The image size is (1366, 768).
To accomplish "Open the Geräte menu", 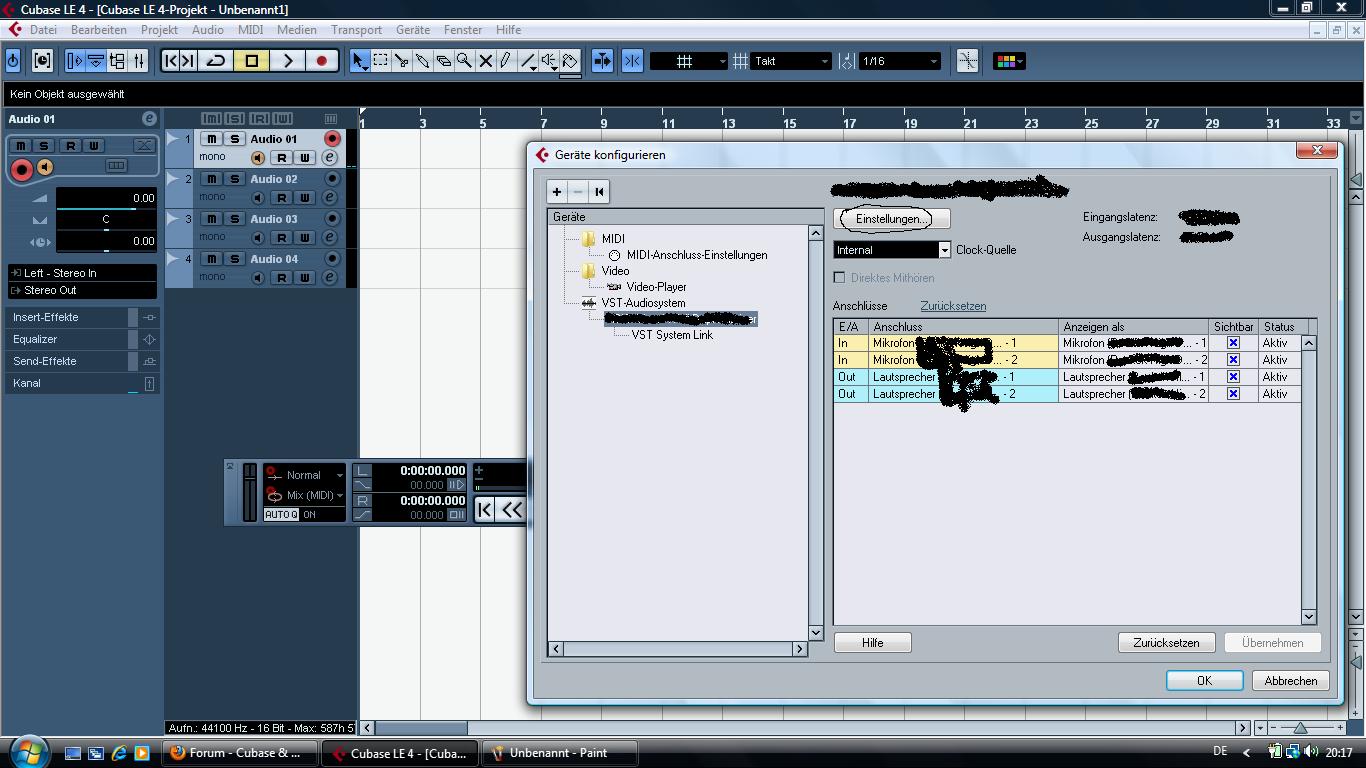I will pyautogui.click(x=413, y=30).
